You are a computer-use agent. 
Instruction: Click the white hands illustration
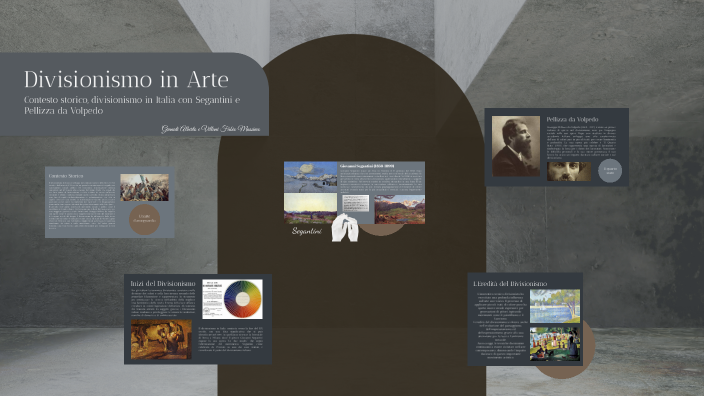click(x=345, y=228)
